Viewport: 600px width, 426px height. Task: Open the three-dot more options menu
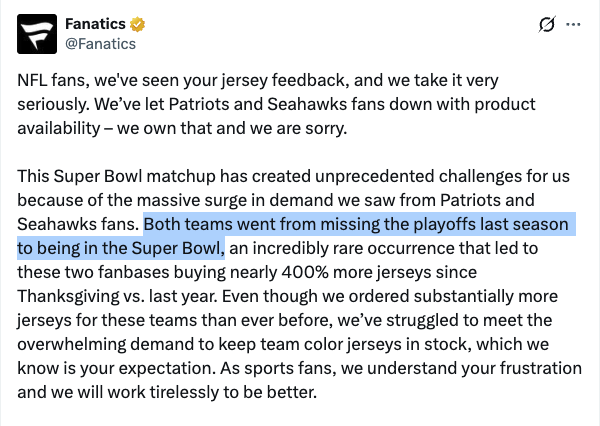pos(573,25)
